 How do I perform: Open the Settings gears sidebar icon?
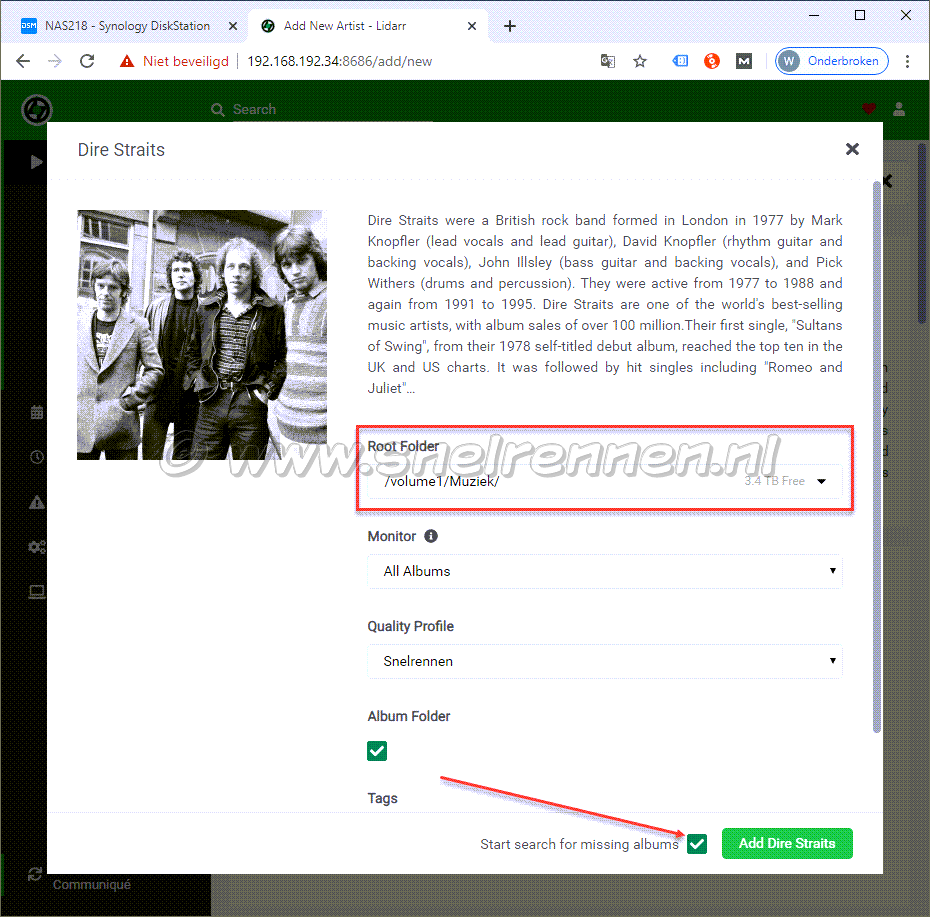coord(37,547)
